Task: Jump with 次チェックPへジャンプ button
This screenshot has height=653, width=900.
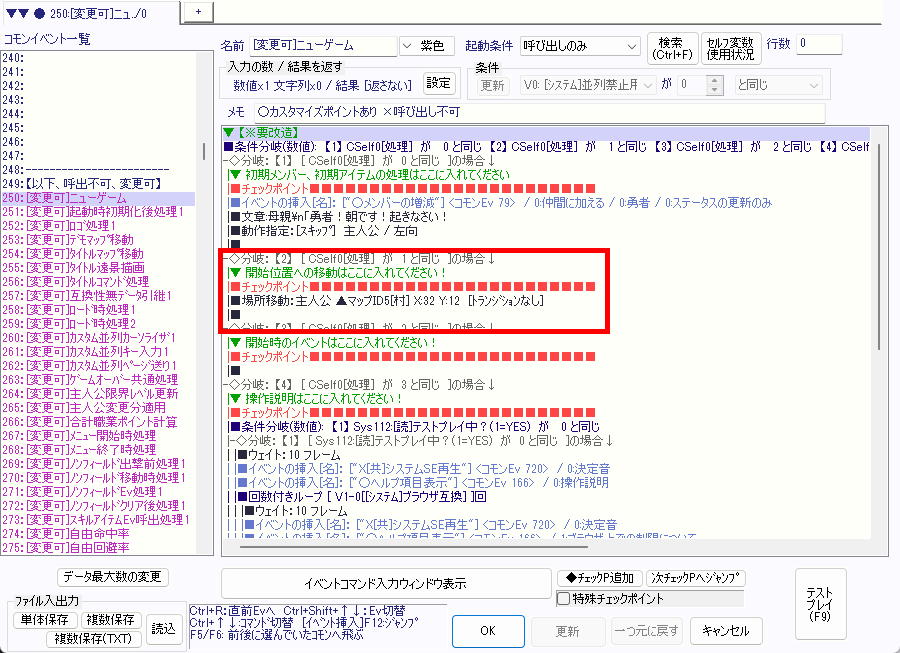Action: click(x=697, y=578)
